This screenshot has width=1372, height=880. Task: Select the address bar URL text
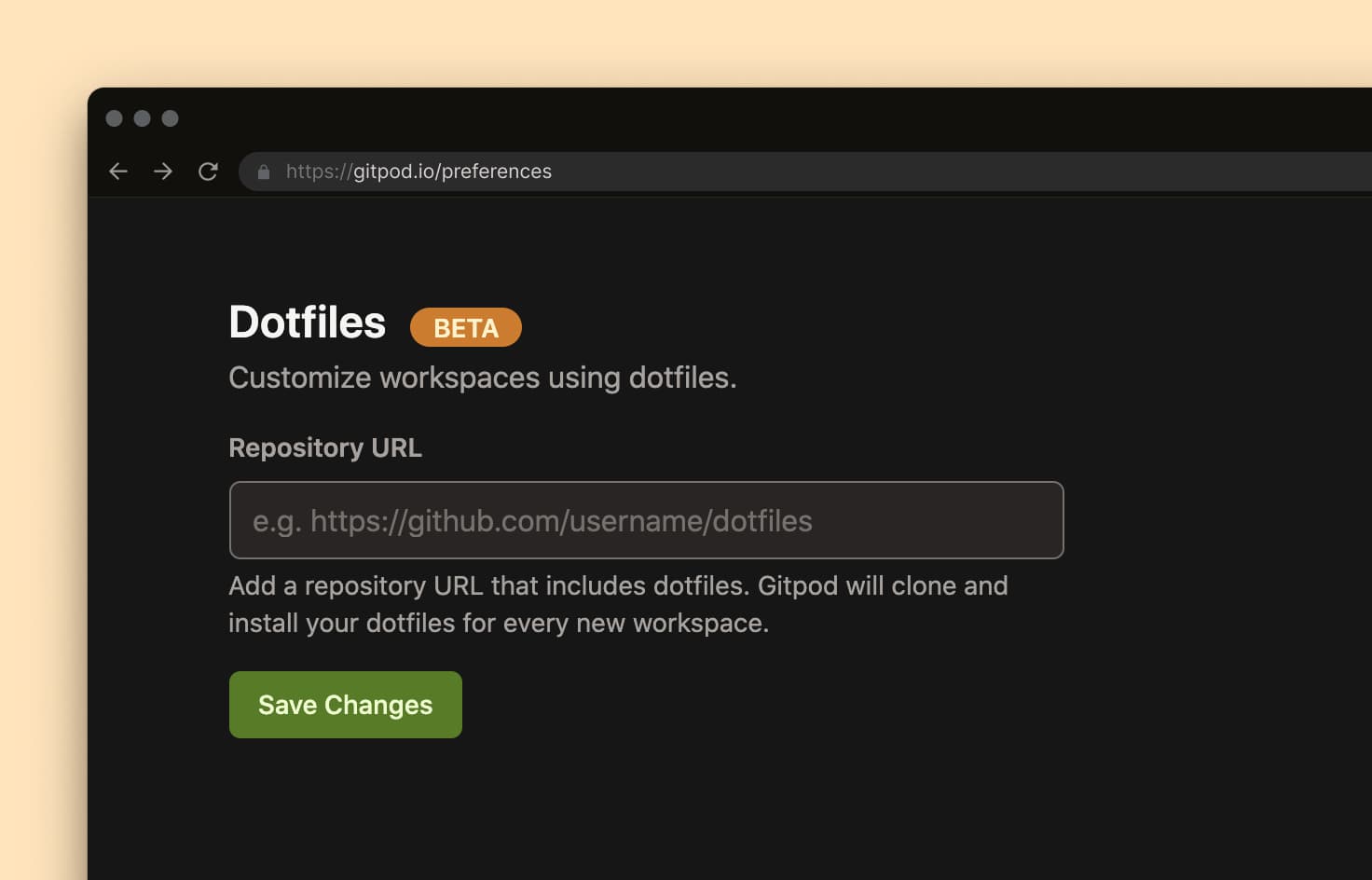(x=418, y=172)
